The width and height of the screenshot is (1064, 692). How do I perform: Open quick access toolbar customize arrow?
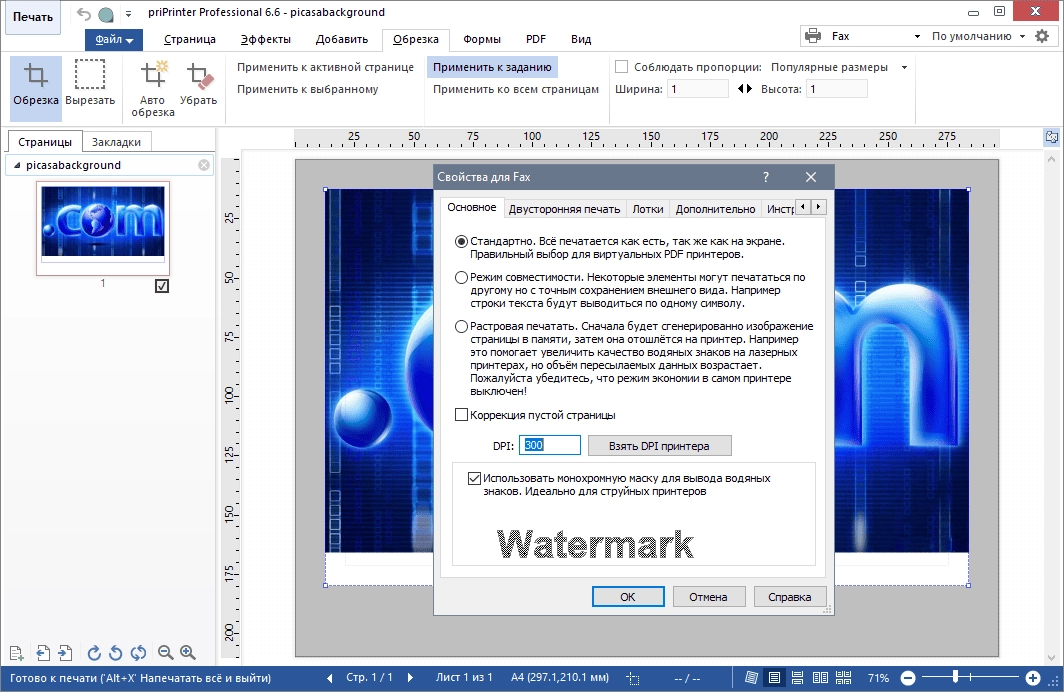click(128, 14)
